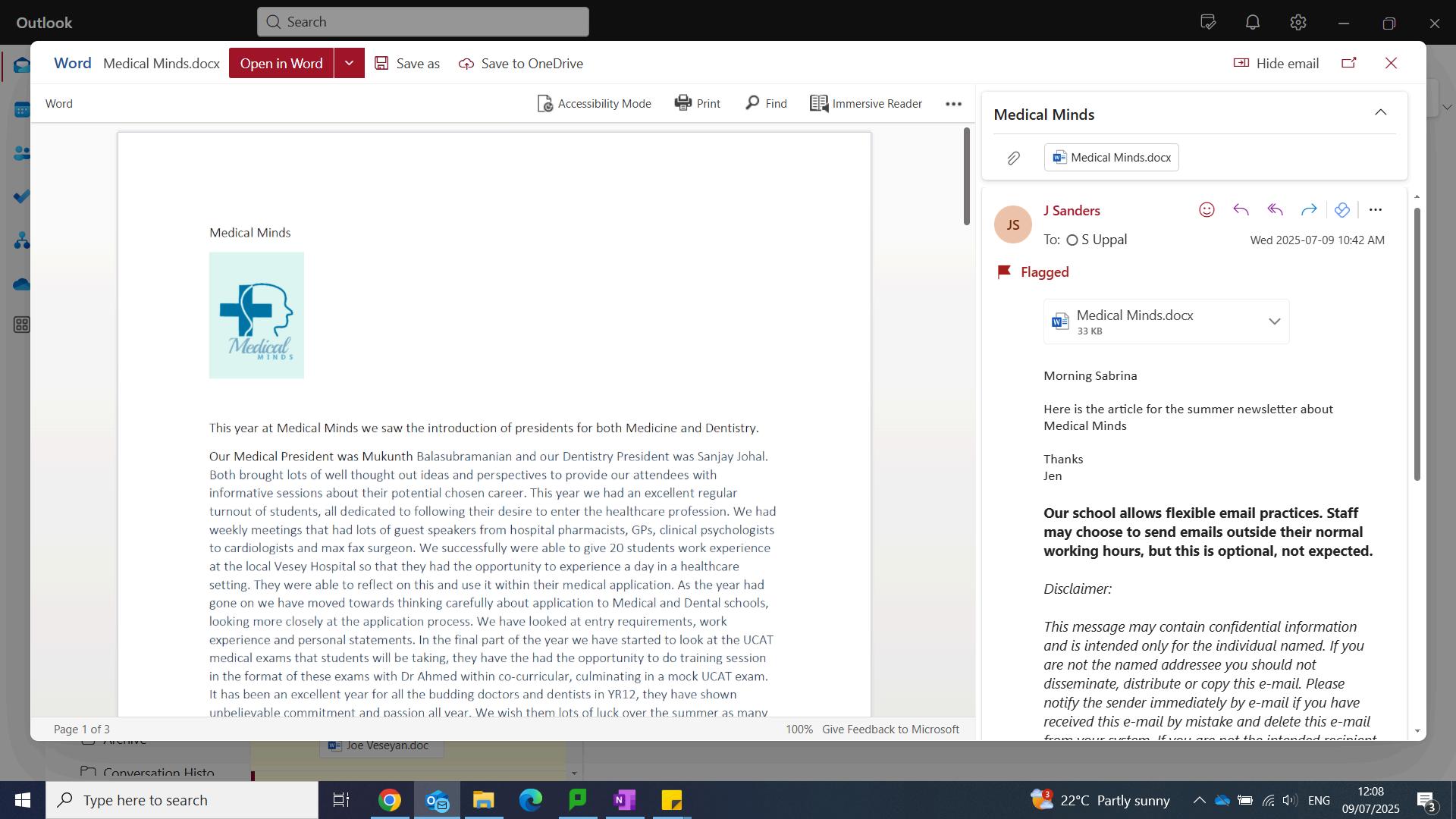Open the Medical Minds.docx attachment dropdown chevron
1456x819 pixels.
point(1274,322)
